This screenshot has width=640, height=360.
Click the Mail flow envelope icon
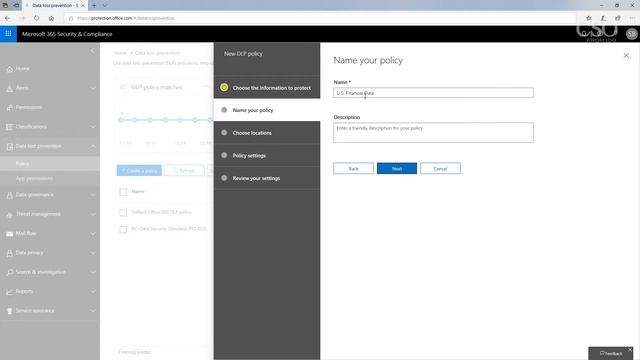point(10,233)
